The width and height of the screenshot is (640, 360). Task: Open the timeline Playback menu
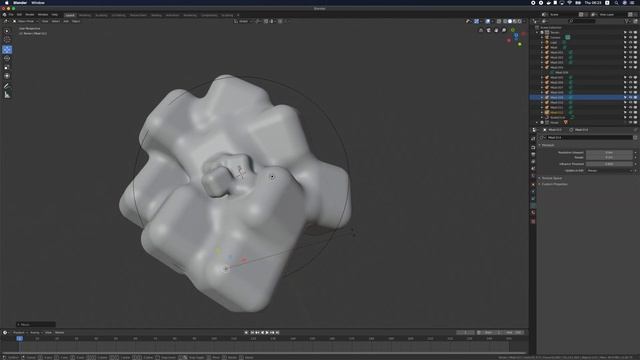19,333
